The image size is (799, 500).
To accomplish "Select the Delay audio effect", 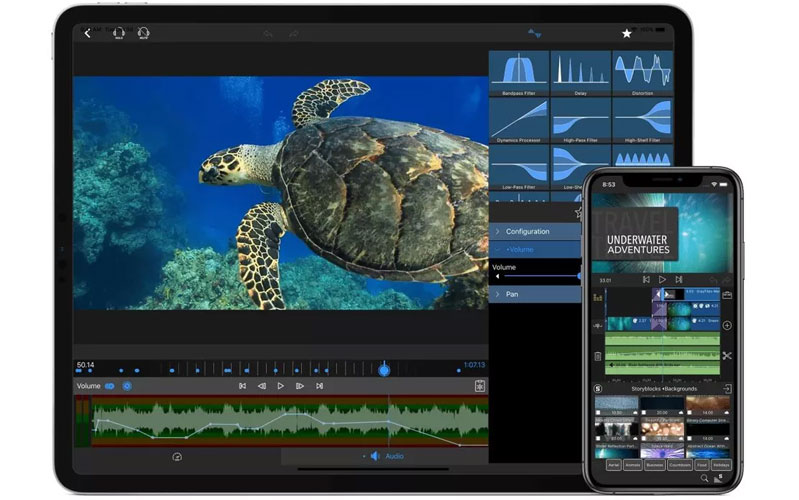I will [x=580, y=73].
